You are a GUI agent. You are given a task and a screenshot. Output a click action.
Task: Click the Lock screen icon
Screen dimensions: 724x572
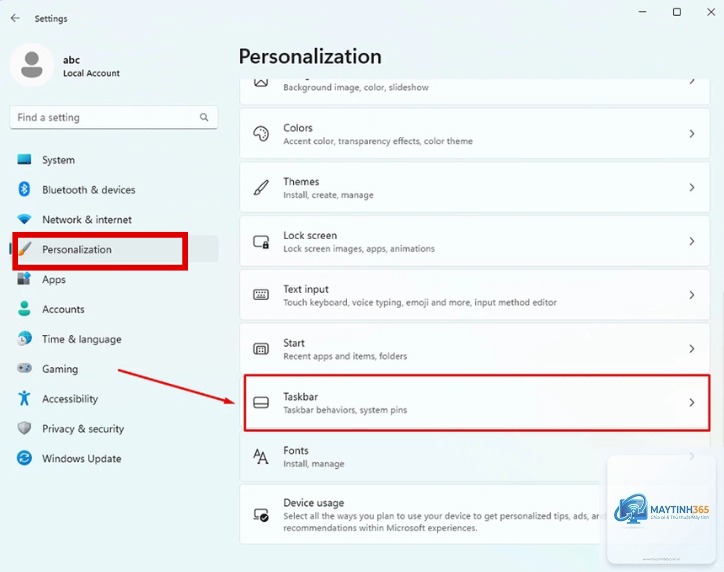pyautogui.click(x=261, y=241)
